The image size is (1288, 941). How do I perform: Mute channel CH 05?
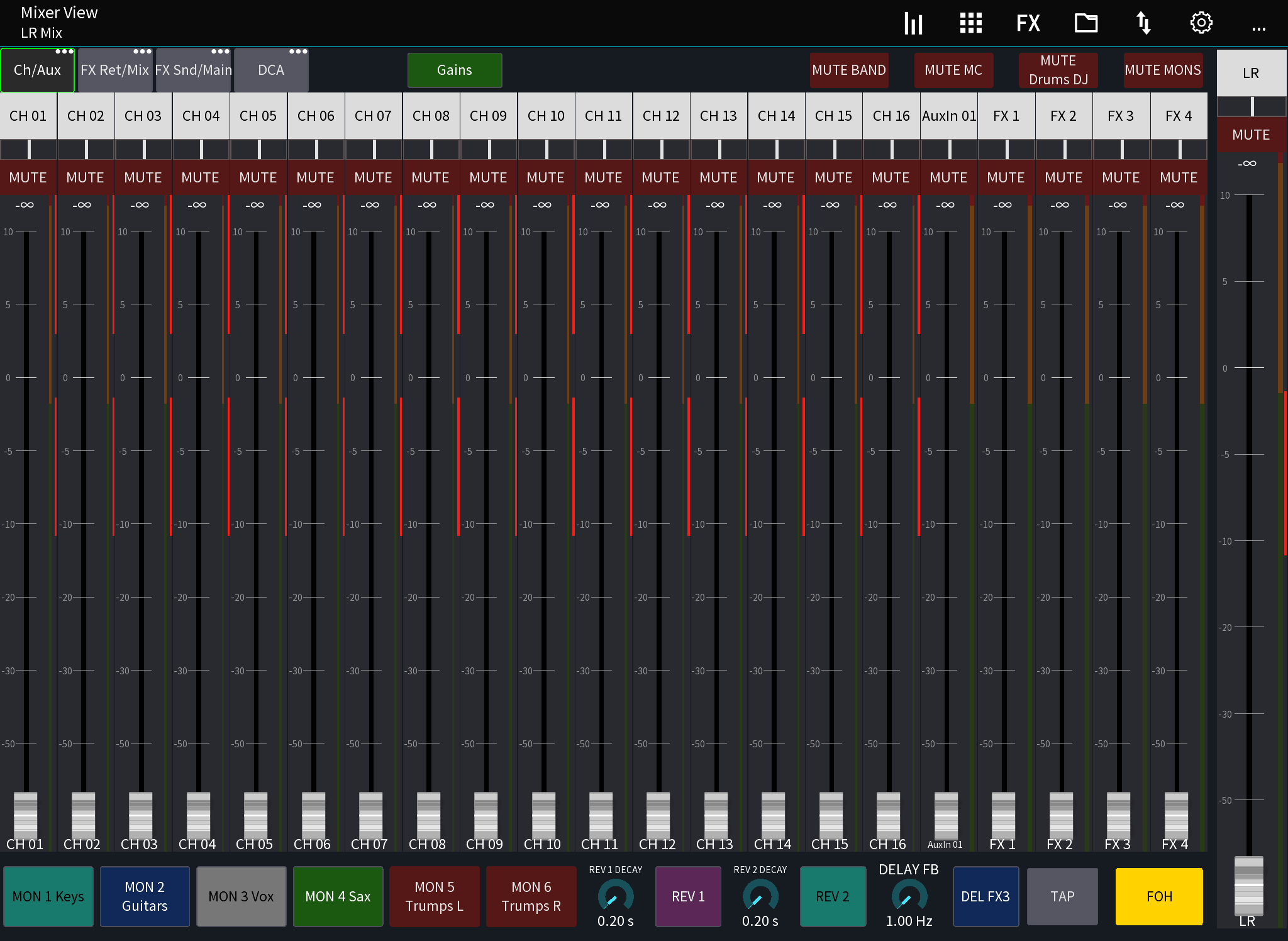(258, 177)
